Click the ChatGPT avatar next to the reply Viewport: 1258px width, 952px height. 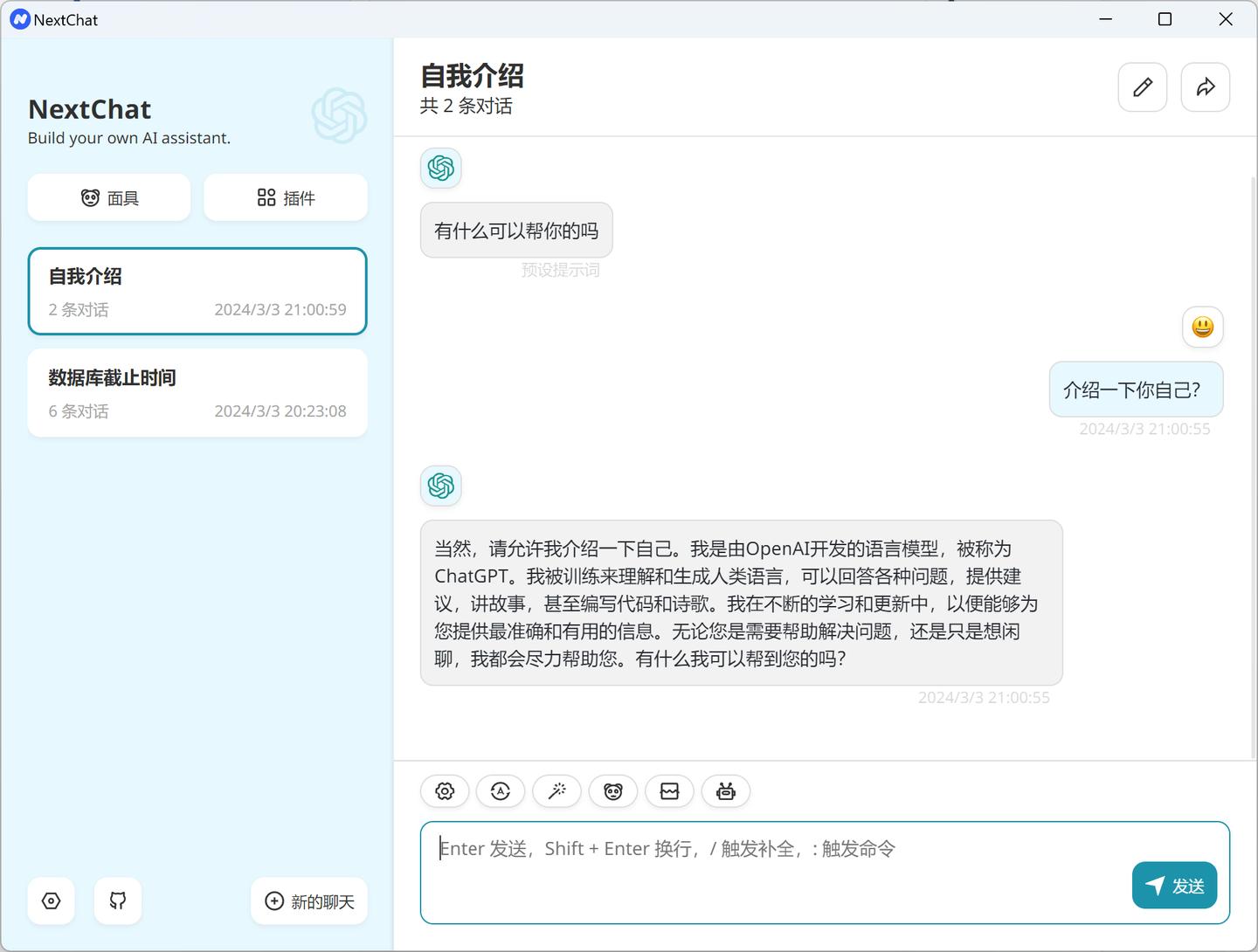pos(440,486)
